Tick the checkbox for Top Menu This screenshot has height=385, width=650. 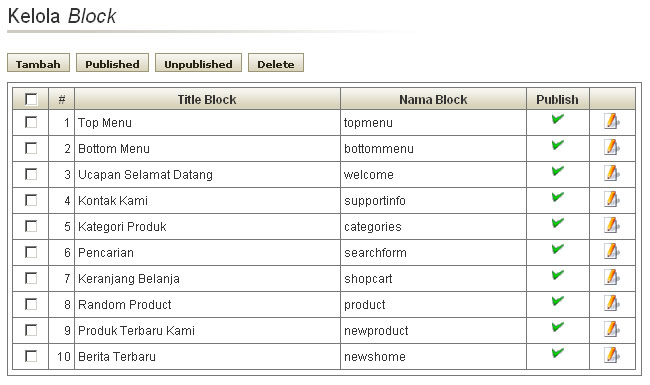pos(31,122)
